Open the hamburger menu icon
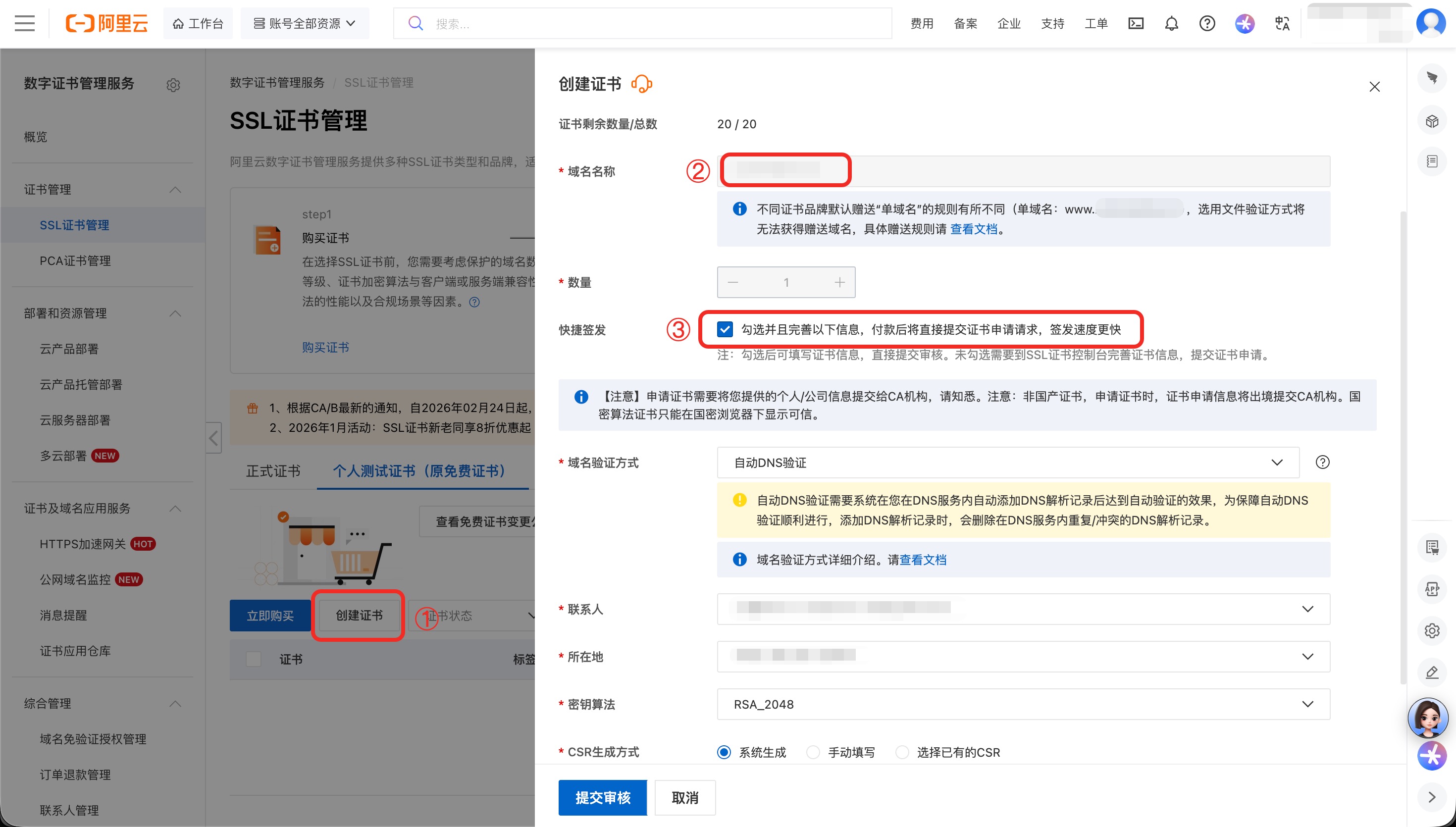The height and width of the screenshot is (827, 1456). (x=24, y=23)
